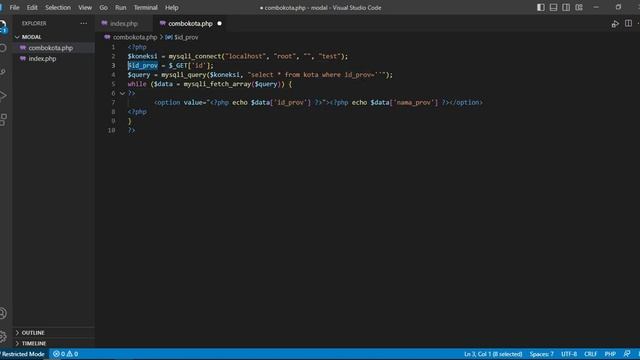Open Customize Layout icon
Image resolution: width=640 pixels, height=360 pixels.
tap(579, 7)
